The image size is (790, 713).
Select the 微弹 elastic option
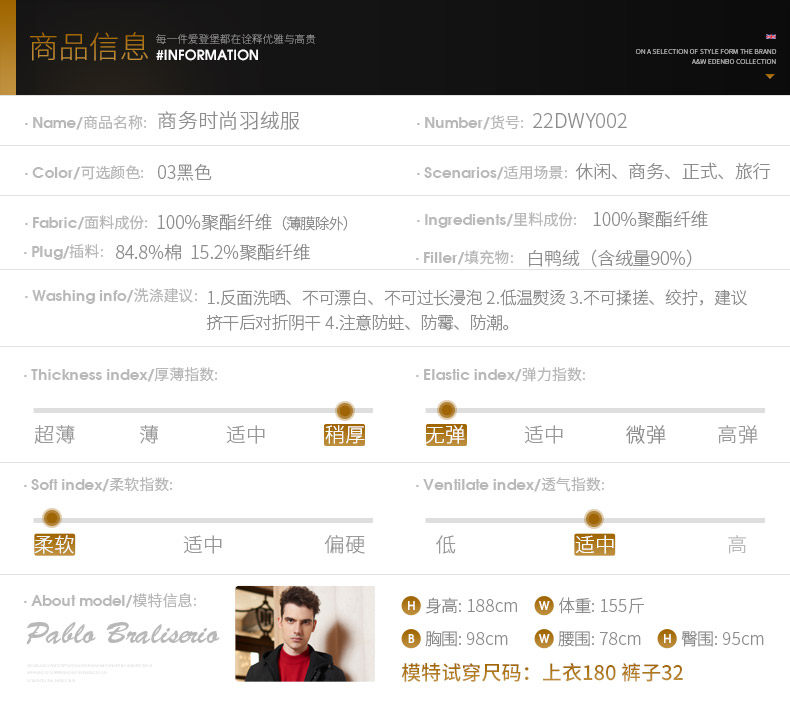click(x=645, y=435)
